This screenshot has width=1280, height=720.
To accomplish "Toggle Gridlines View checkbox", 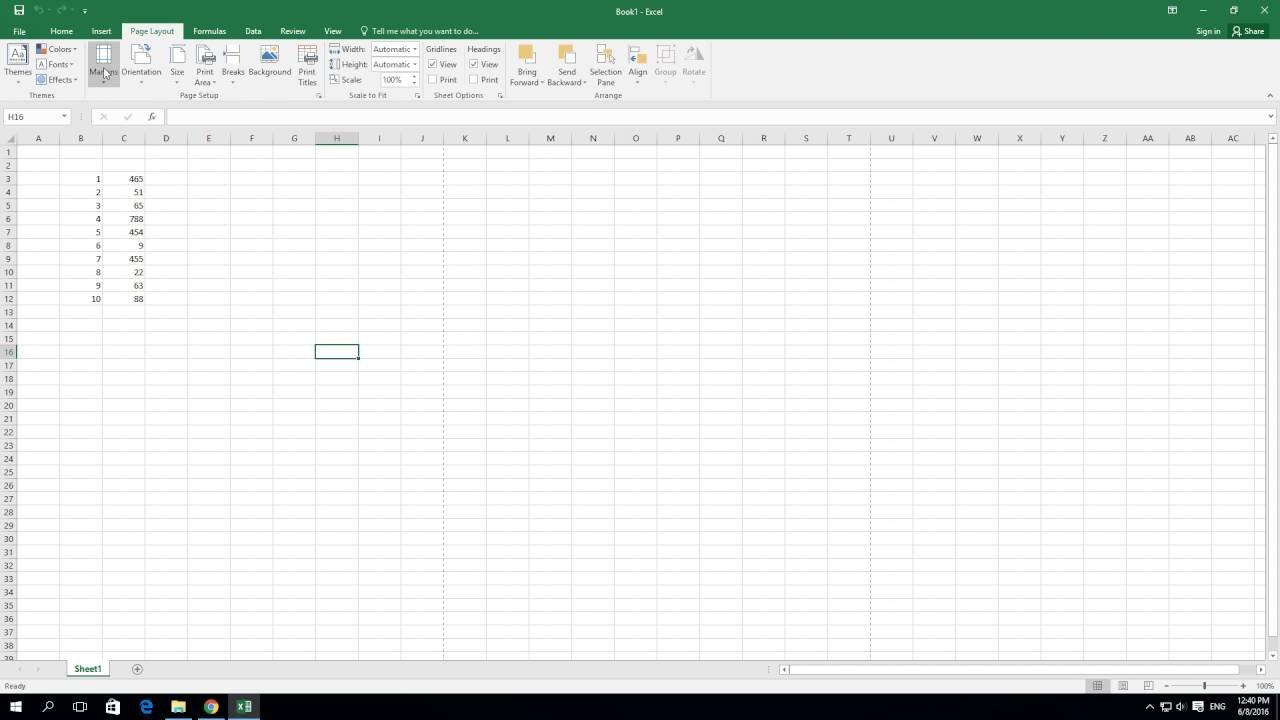I will tap(433, 64).
